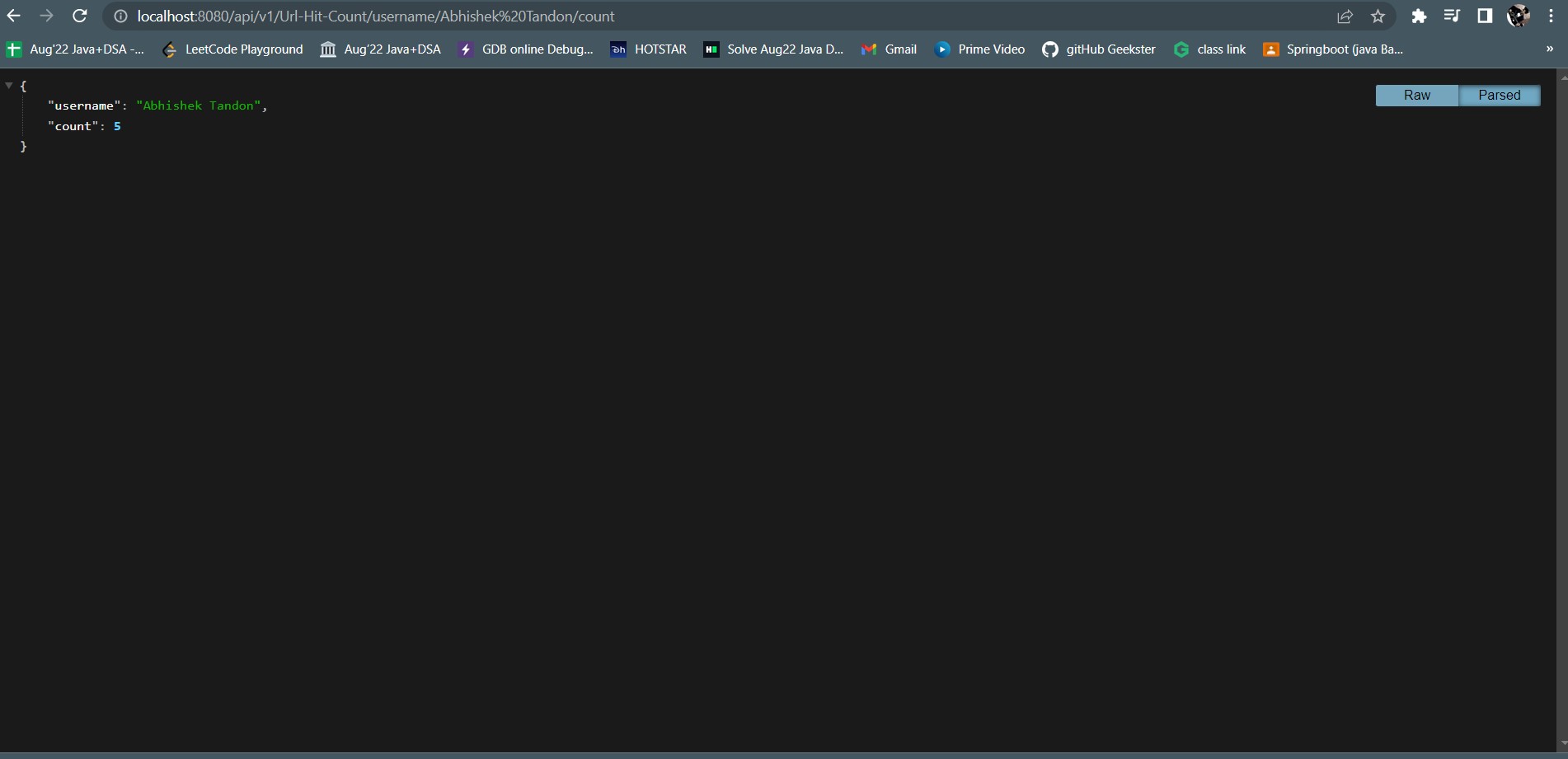Open the Extensions puzzle icon

[x=1419, y=16]
